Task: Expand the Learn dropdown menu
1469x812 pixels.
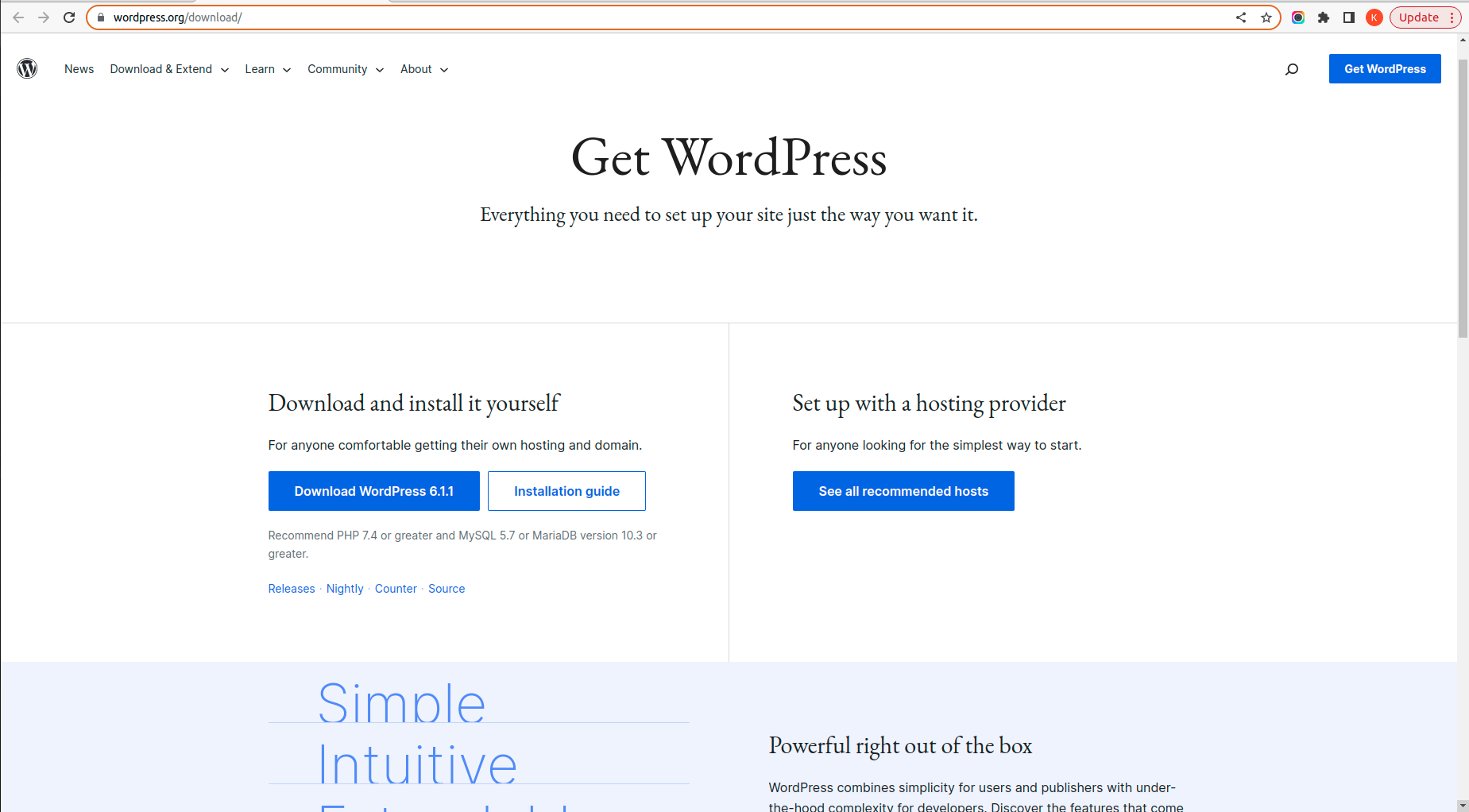Action: pyautogui.click(x=268, y=69)
